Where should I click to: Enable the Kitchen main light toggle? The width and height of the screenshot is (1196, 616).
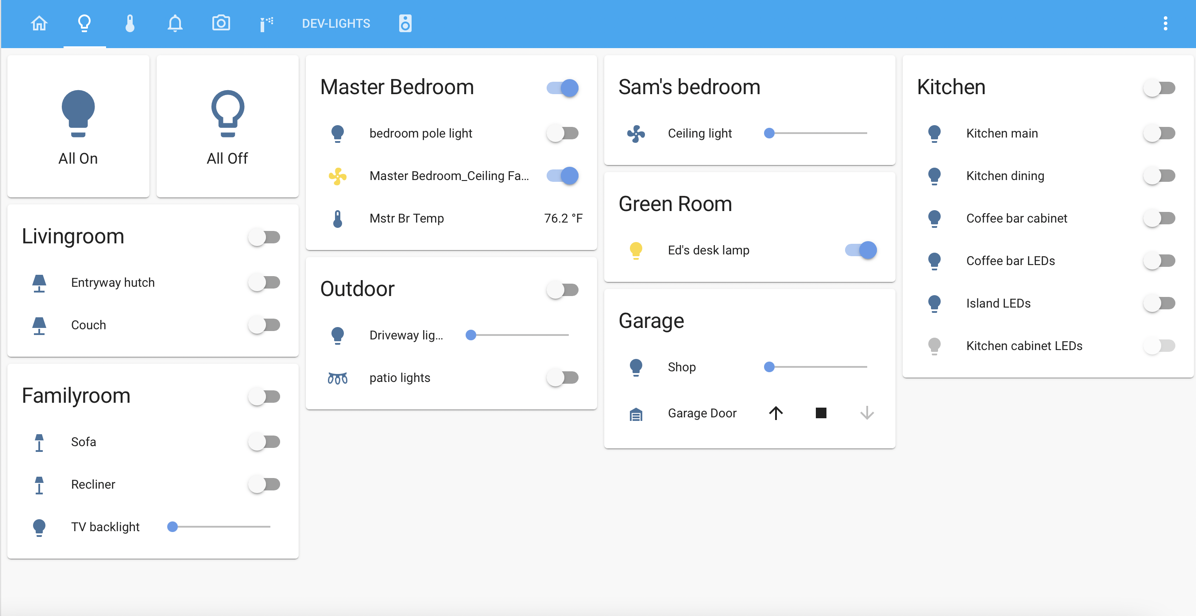[x=1159, y=133]
